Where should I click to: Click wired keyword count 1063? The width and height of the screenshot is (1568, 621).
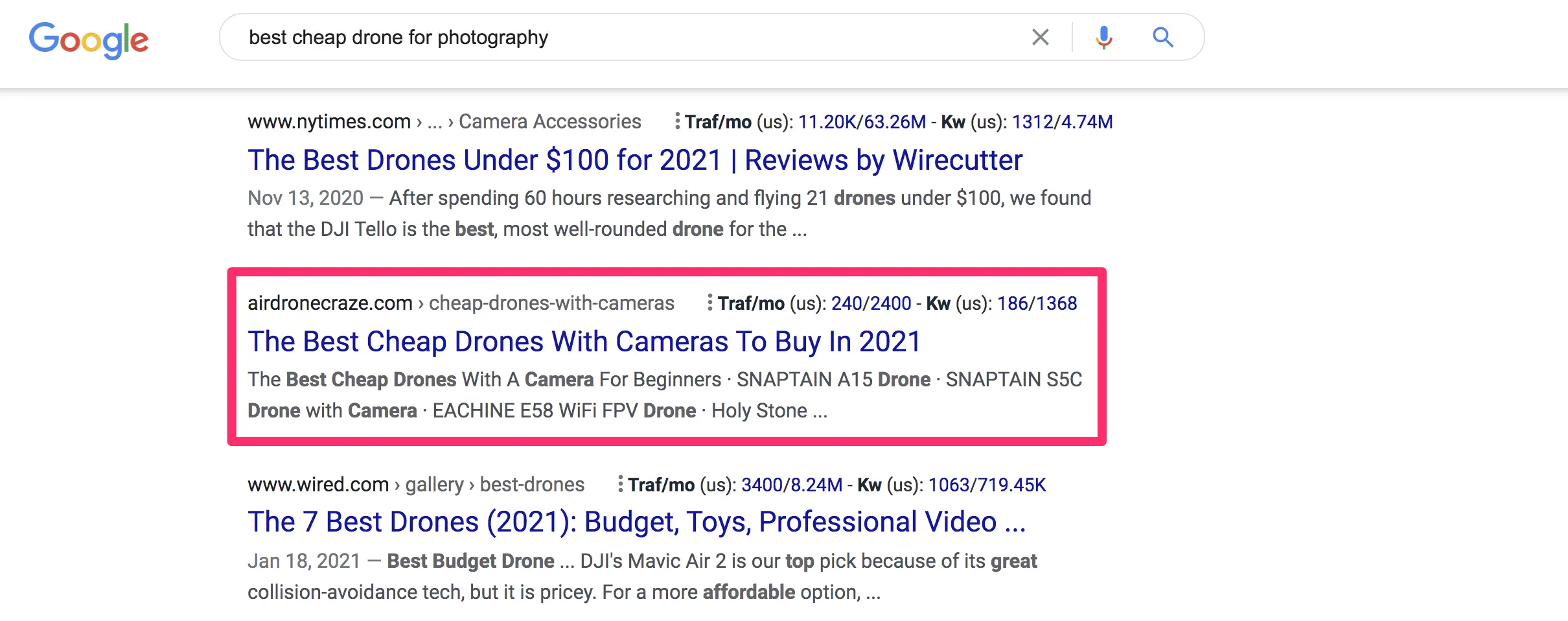950,485
